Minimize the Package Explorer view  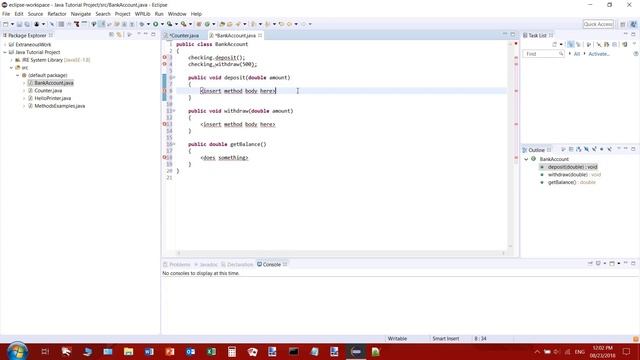pos(146,35)
